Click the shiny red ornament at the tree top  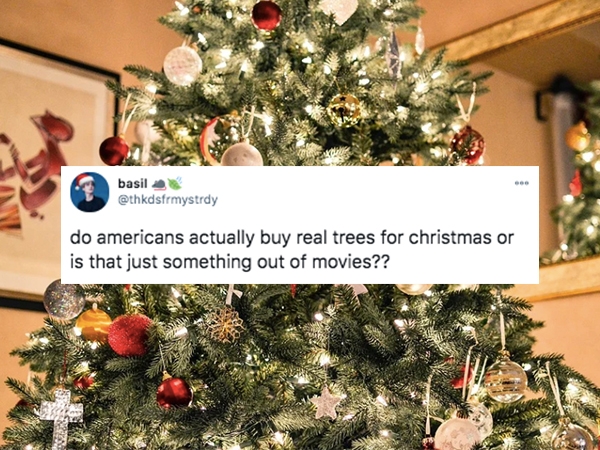point(267,15)
